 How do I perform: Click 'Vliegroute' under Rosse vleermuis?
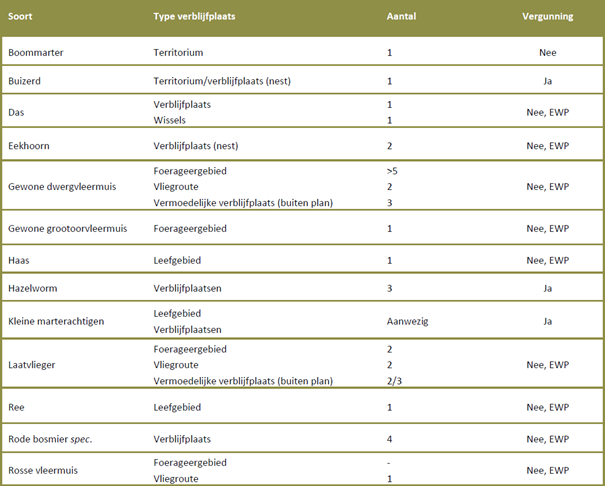point(176,479)
